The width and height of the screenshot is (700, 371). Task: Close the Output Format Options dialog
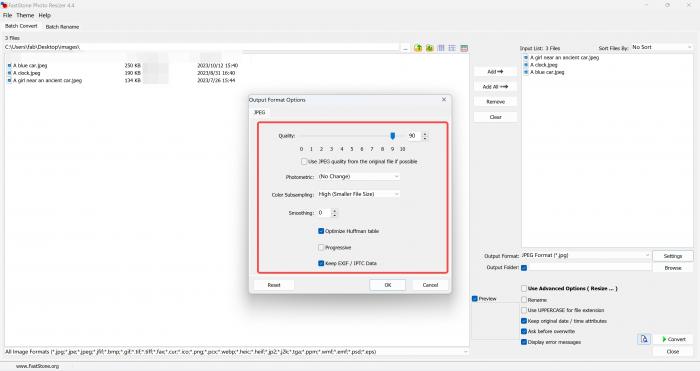tap(444, 100)
